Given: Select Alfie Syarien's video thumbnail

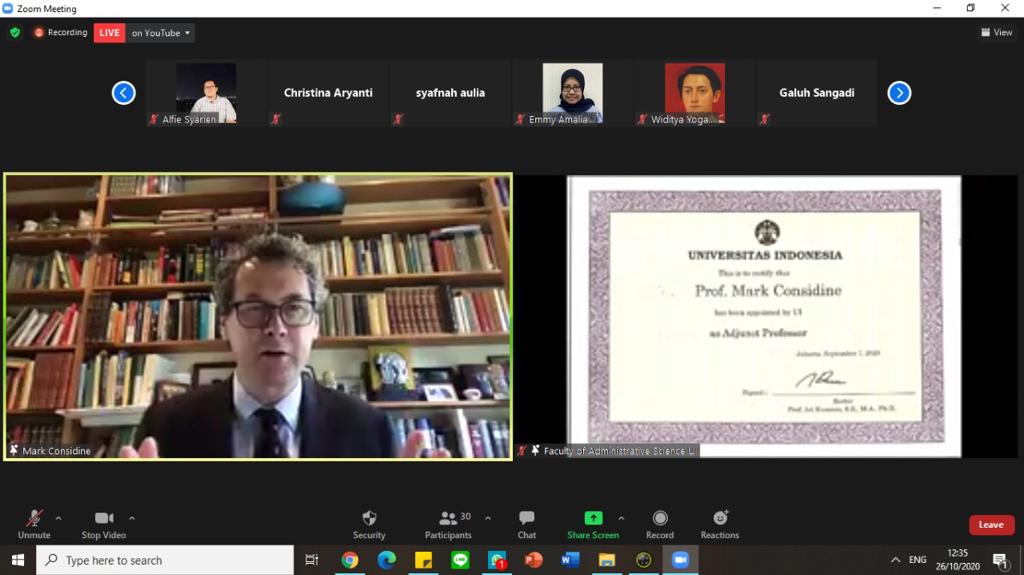Looking at the screenshot, I should coord(206,93).
